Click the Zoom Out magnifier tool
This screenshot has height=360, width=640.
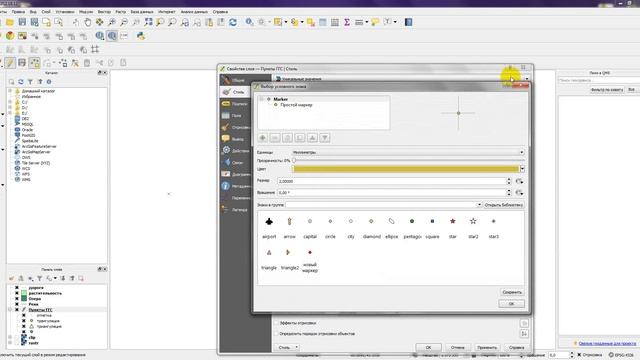click(x=124, y=22)
